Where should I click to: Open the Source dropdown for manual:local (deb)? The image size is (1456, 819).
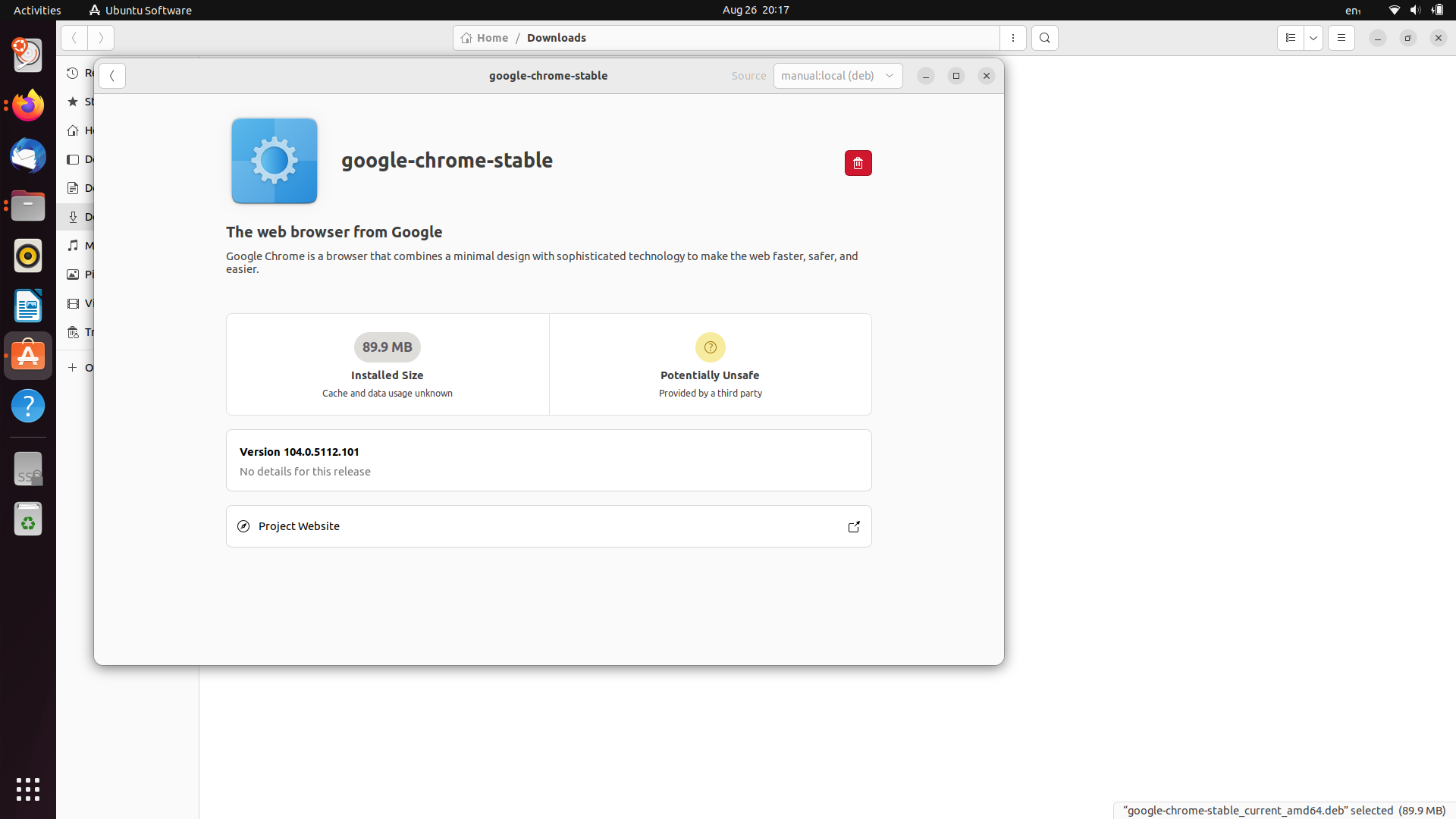pyautogui.click(x=838, y=76)
